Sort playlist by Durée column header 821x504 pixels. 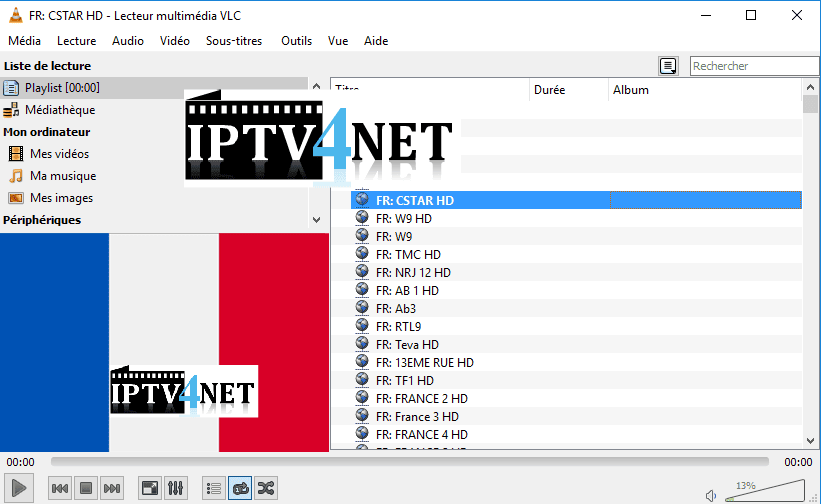pyautogui.click(x=569, y=89)
